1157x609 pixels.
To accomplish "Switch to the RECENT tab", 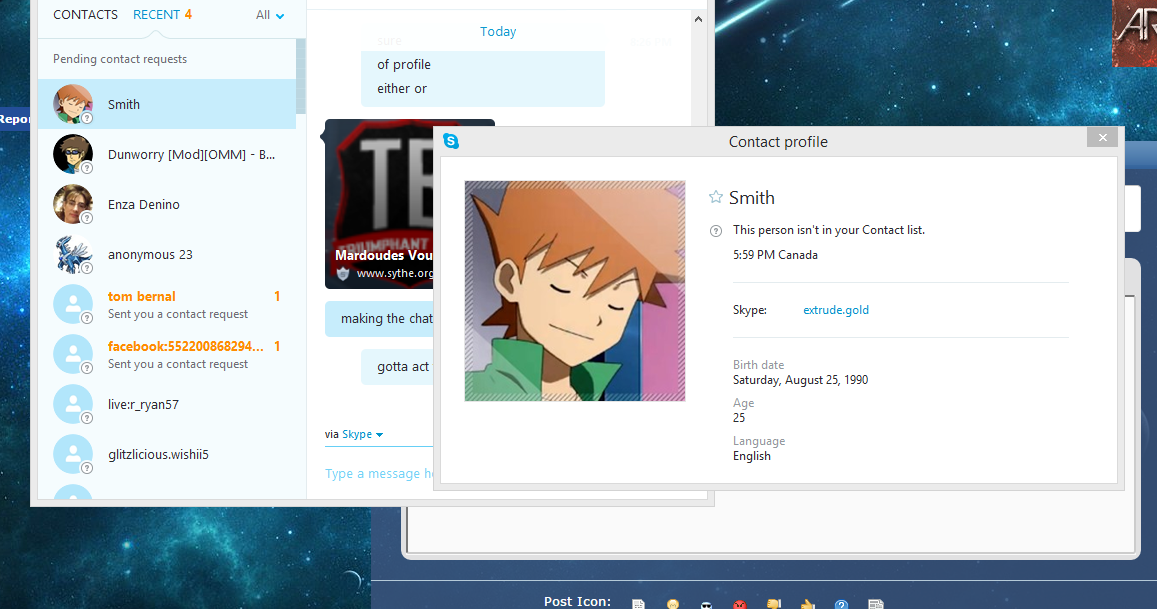I will coord(162,15).
